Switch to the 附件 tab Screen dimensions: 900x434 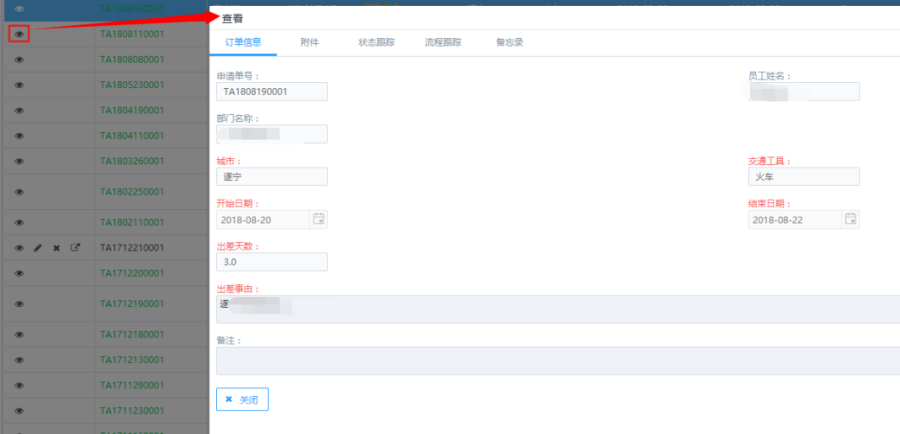coord(309,43)
